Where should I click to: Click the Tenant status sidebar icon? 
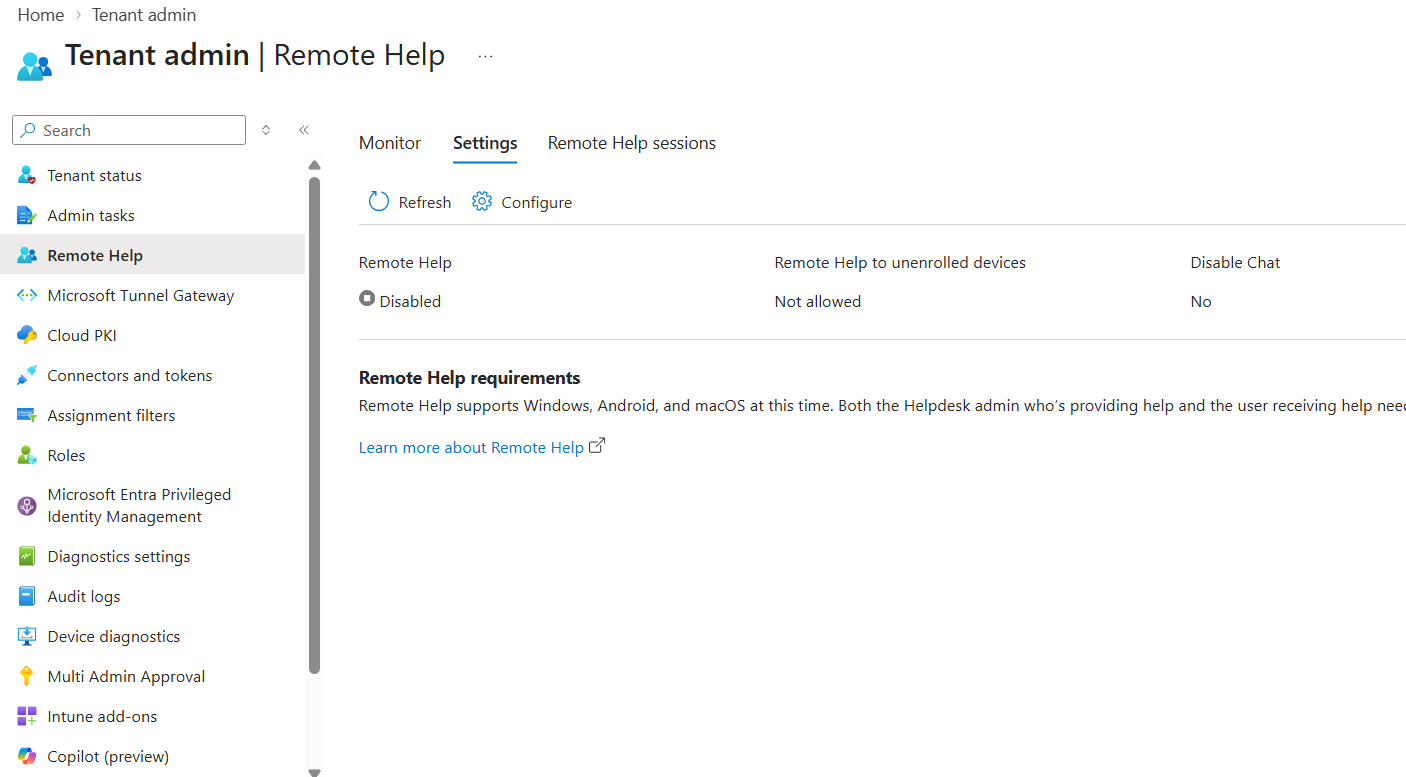click(27, 175)
